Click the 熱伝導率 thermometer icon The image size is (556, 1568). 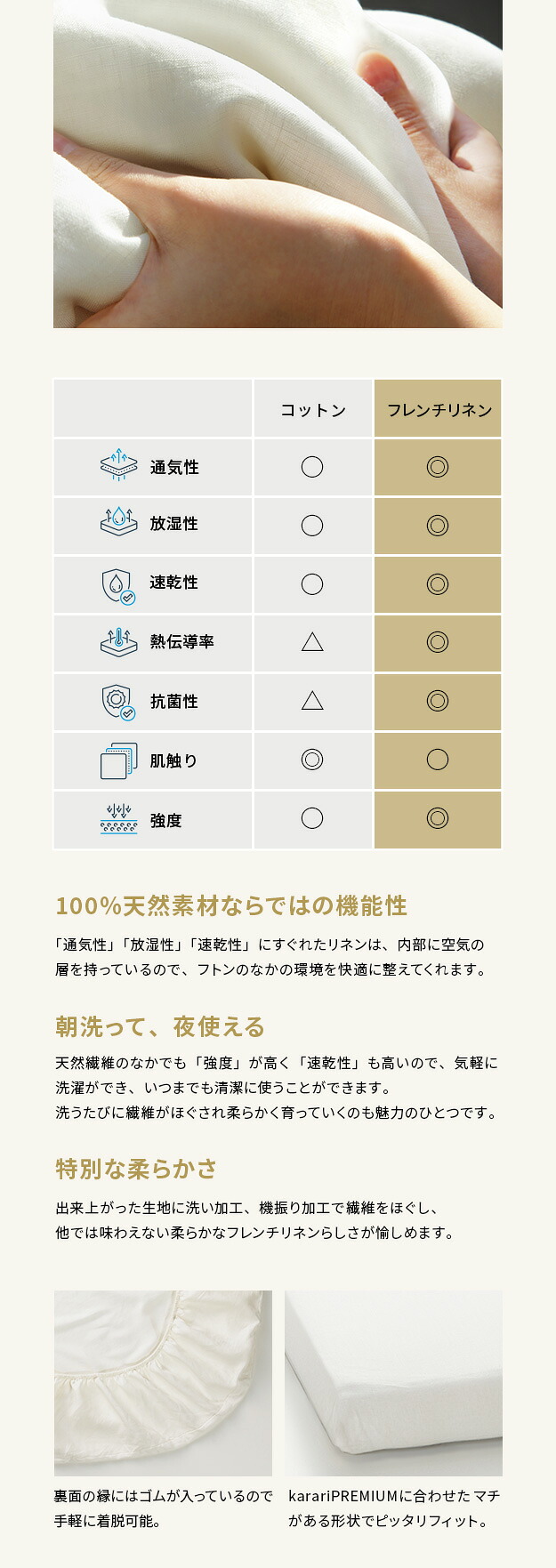pos(118,641)
